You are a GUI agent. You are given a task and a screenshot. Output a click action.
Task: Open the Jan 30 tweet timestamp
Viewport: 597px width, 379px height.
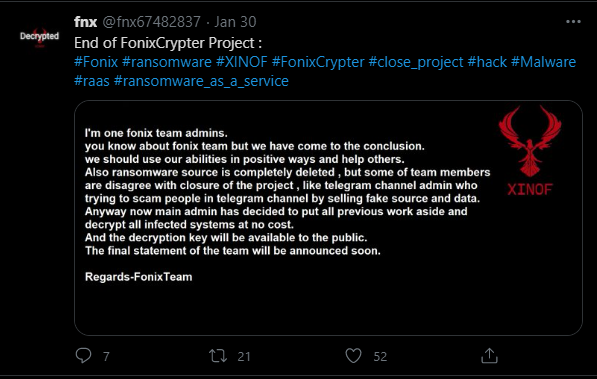(235, 22)
